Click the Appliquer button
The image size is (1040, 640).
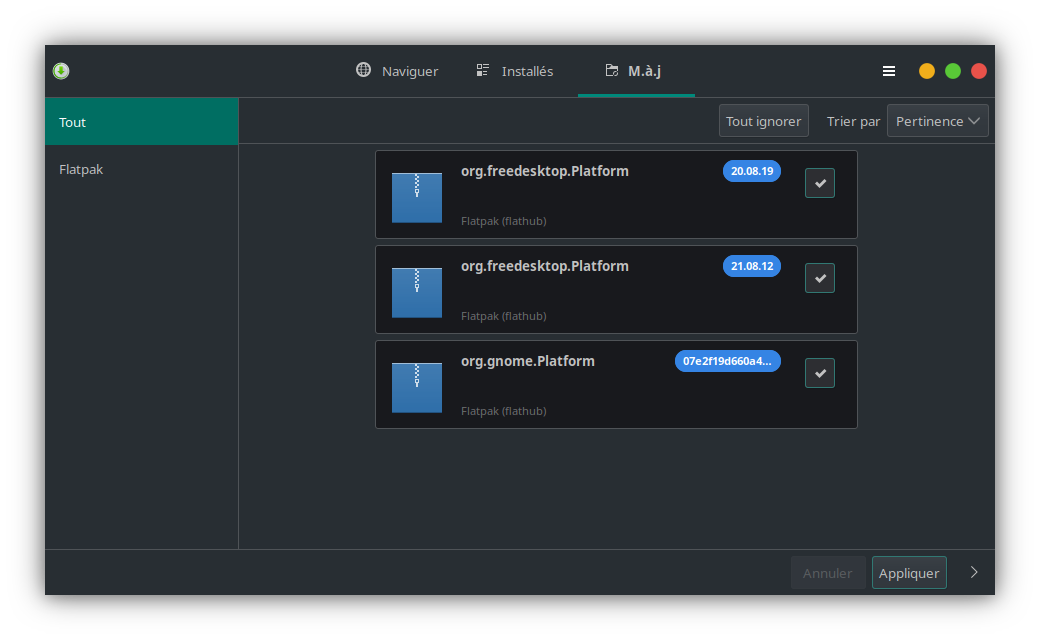[909, 572]
